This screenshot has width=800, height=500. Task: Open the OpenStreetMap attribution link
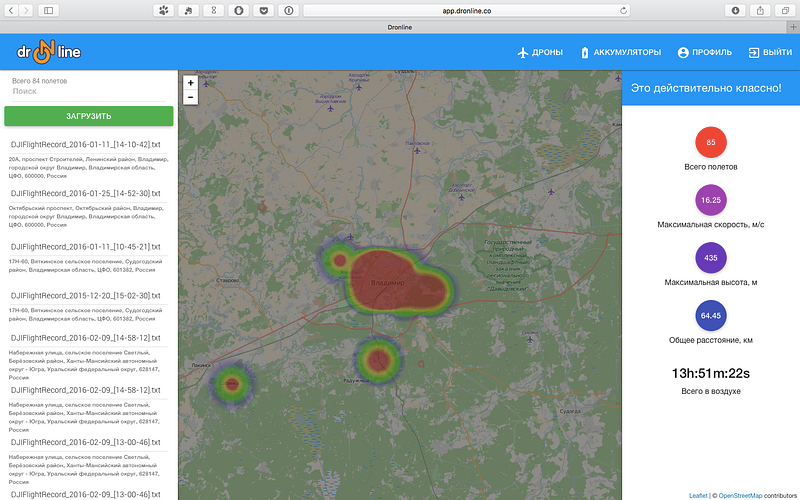point(740,495)
